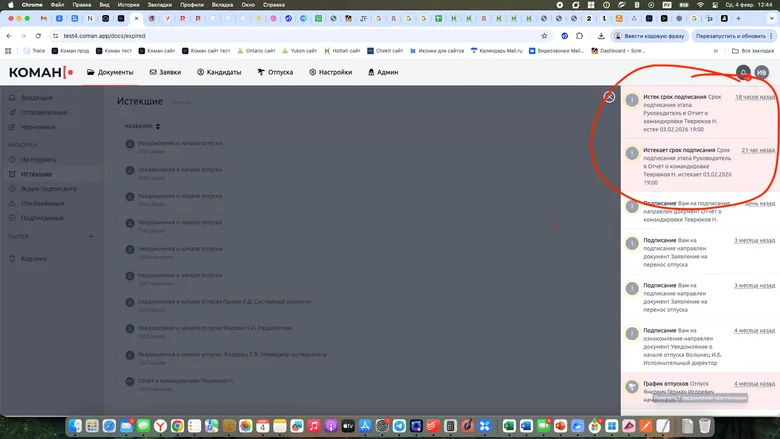
Task: Open the Отпуска navigation item
Action: click(x=275, y=72)
